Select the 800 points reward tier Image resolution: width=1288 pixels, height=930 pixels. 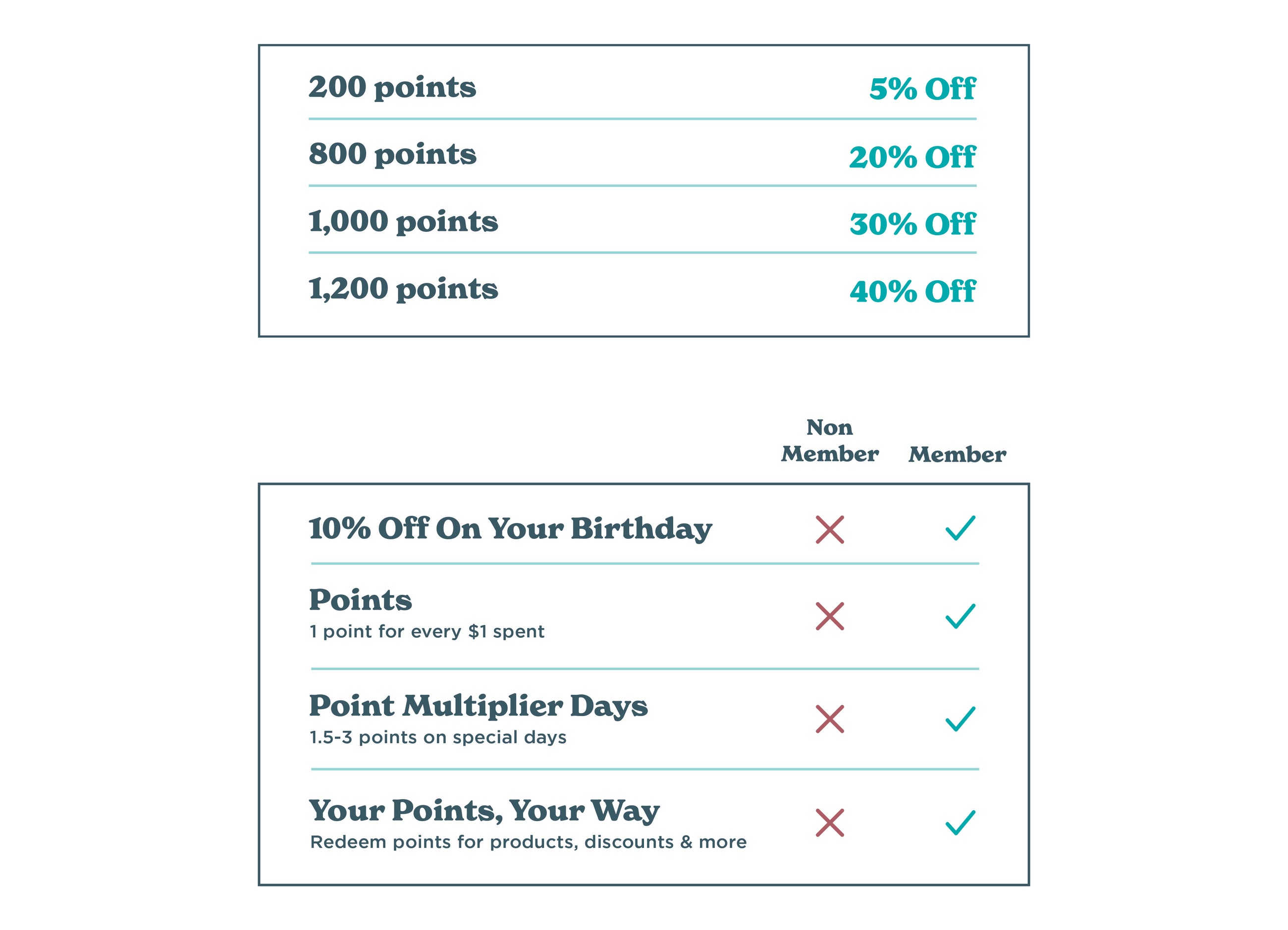[x=392, y=155]
